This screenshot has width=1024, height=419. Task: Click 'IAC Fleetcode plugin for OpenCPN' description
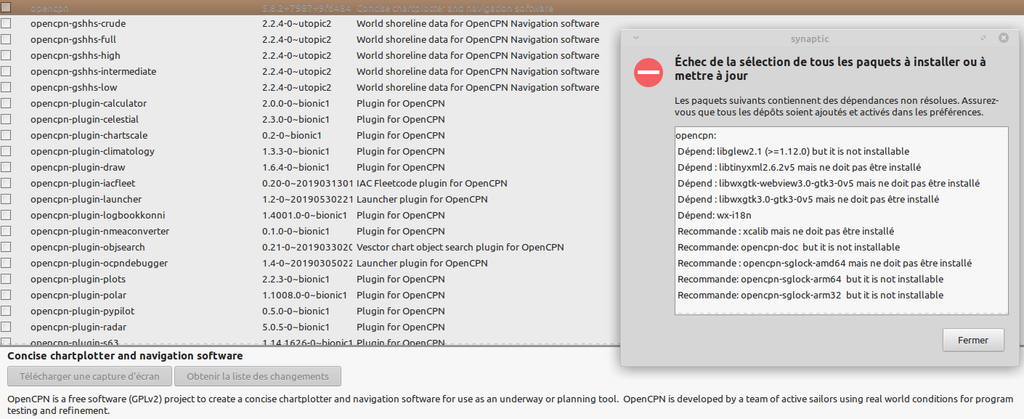tap(432, 183)
